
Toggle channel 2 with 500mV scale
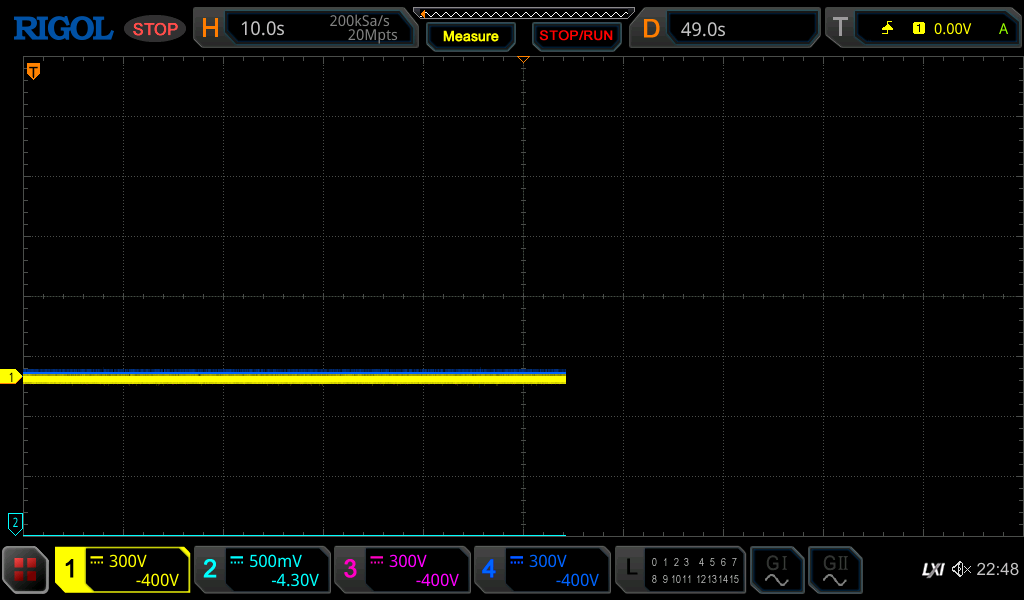point(262,570)
